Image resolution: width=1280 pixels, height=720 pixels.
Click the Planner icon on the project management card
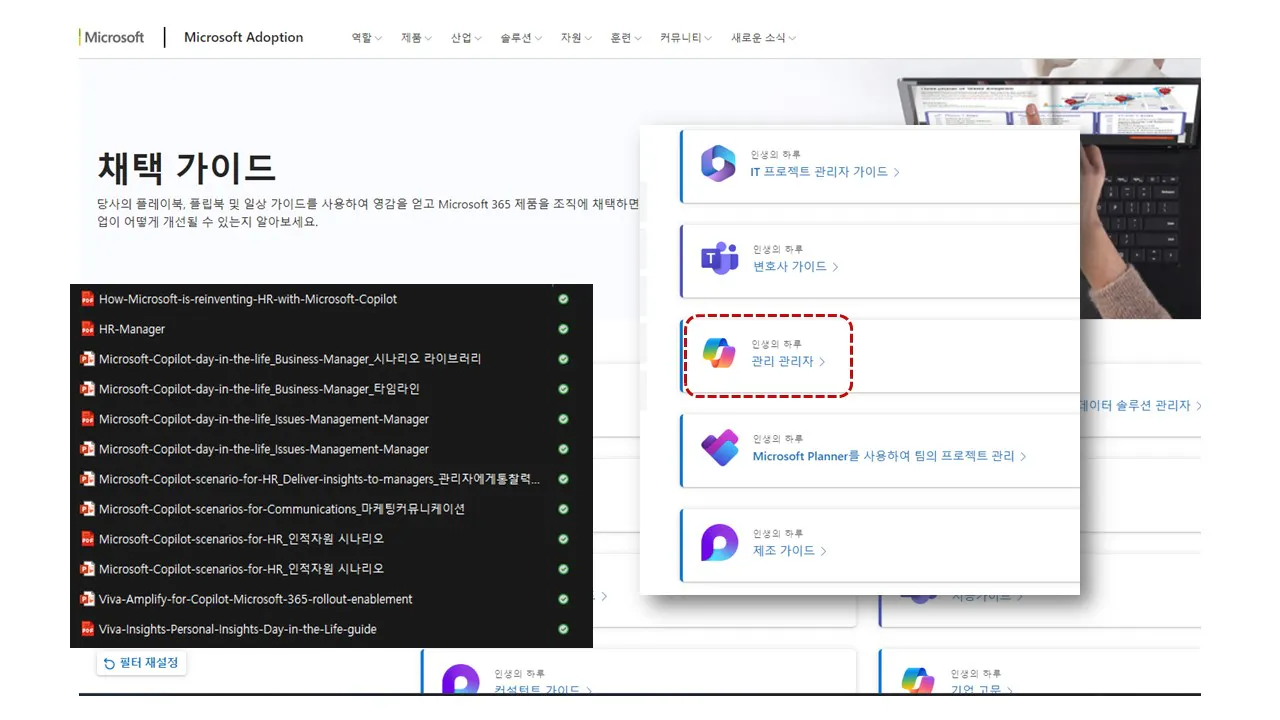pos(719,448)
